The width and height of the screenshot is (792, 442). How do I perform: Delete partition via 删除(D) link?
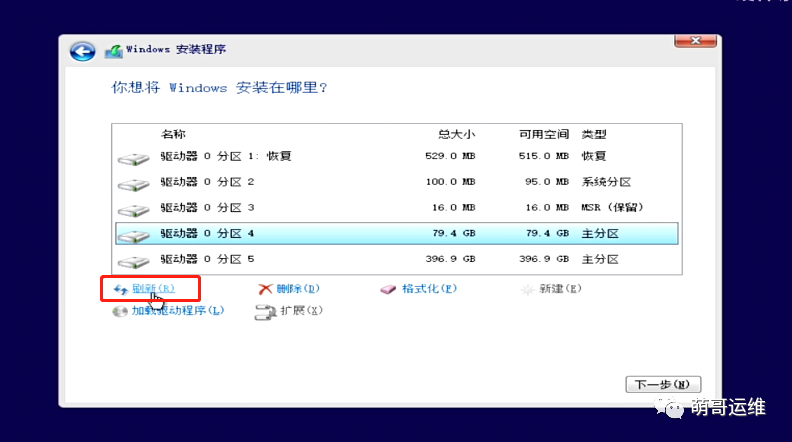pos(298,288)
